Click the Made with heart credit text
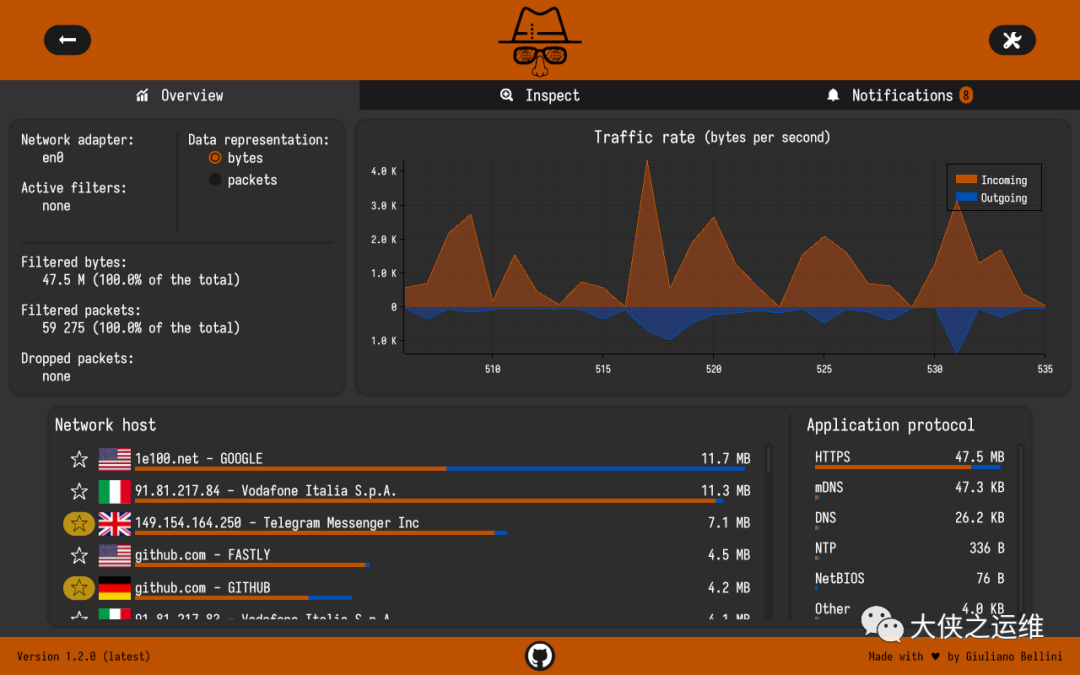 [965, 656]
